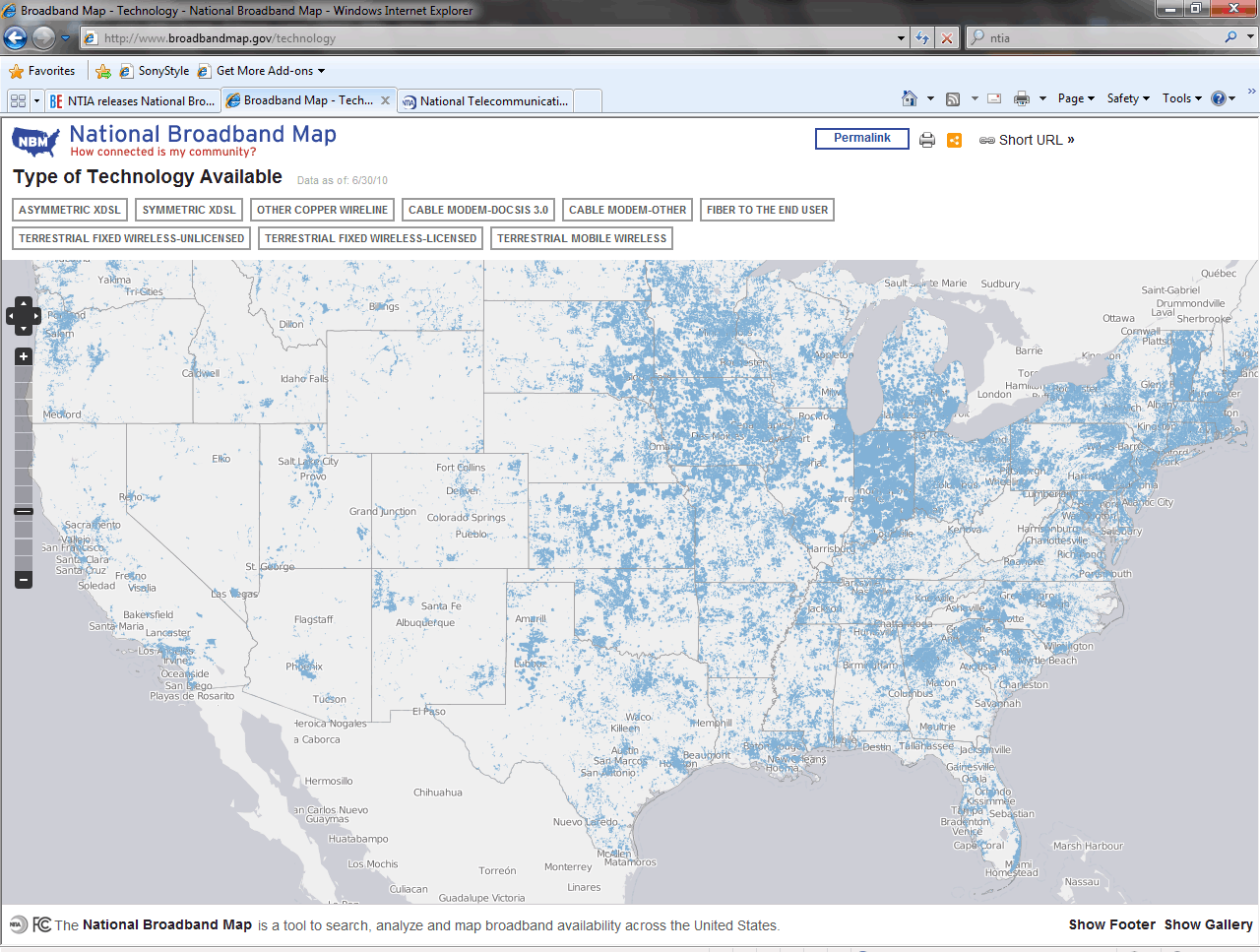
Task: Refresh the page using the refresh icon
Action: point(922,38)
